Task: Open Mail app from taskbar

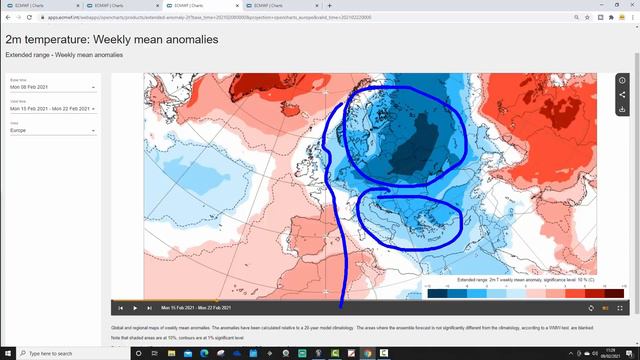Action: [188, 353]
